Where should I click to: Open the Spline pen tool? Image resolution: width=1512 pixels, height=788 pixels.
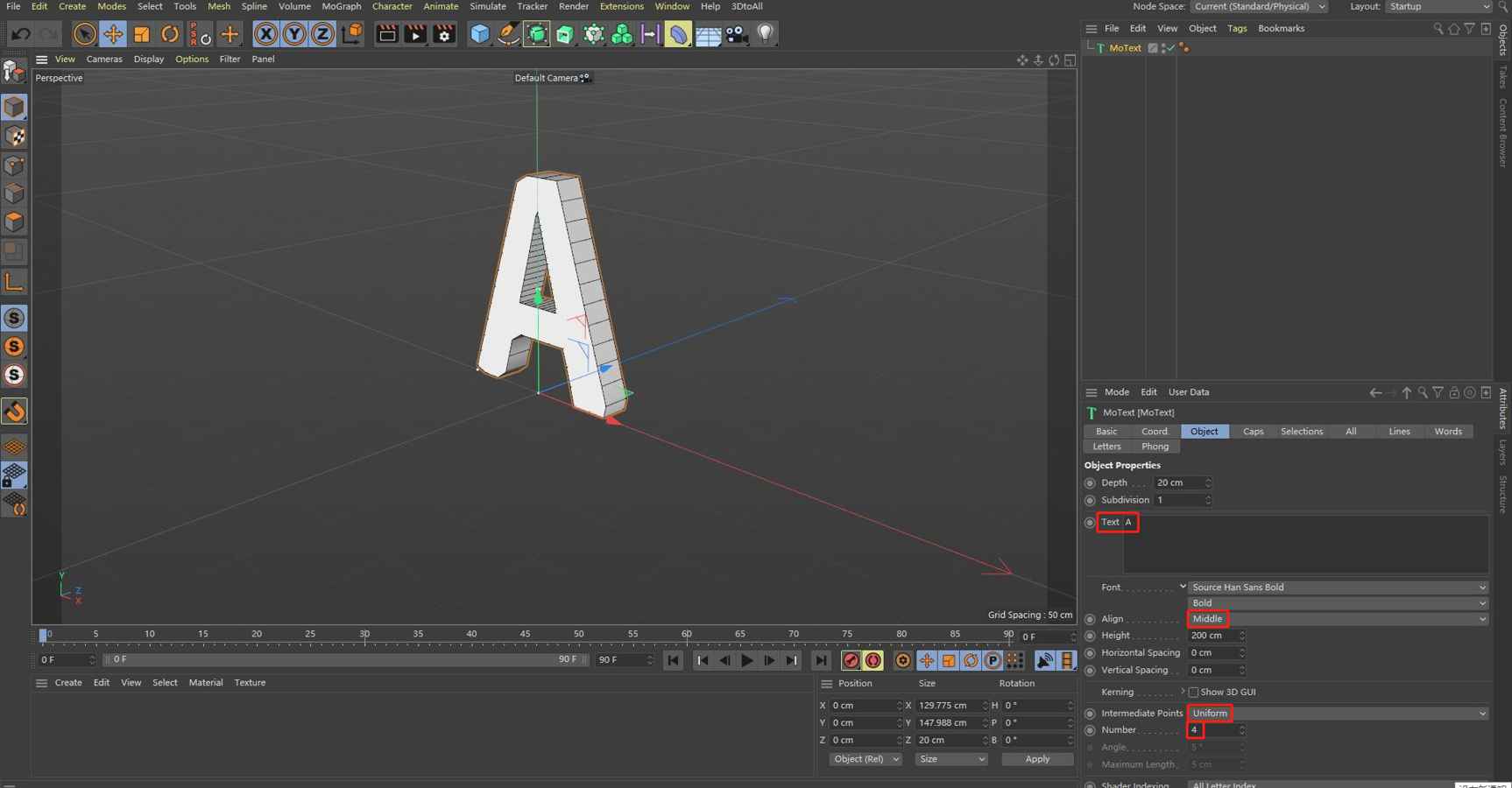coord(508,34)
